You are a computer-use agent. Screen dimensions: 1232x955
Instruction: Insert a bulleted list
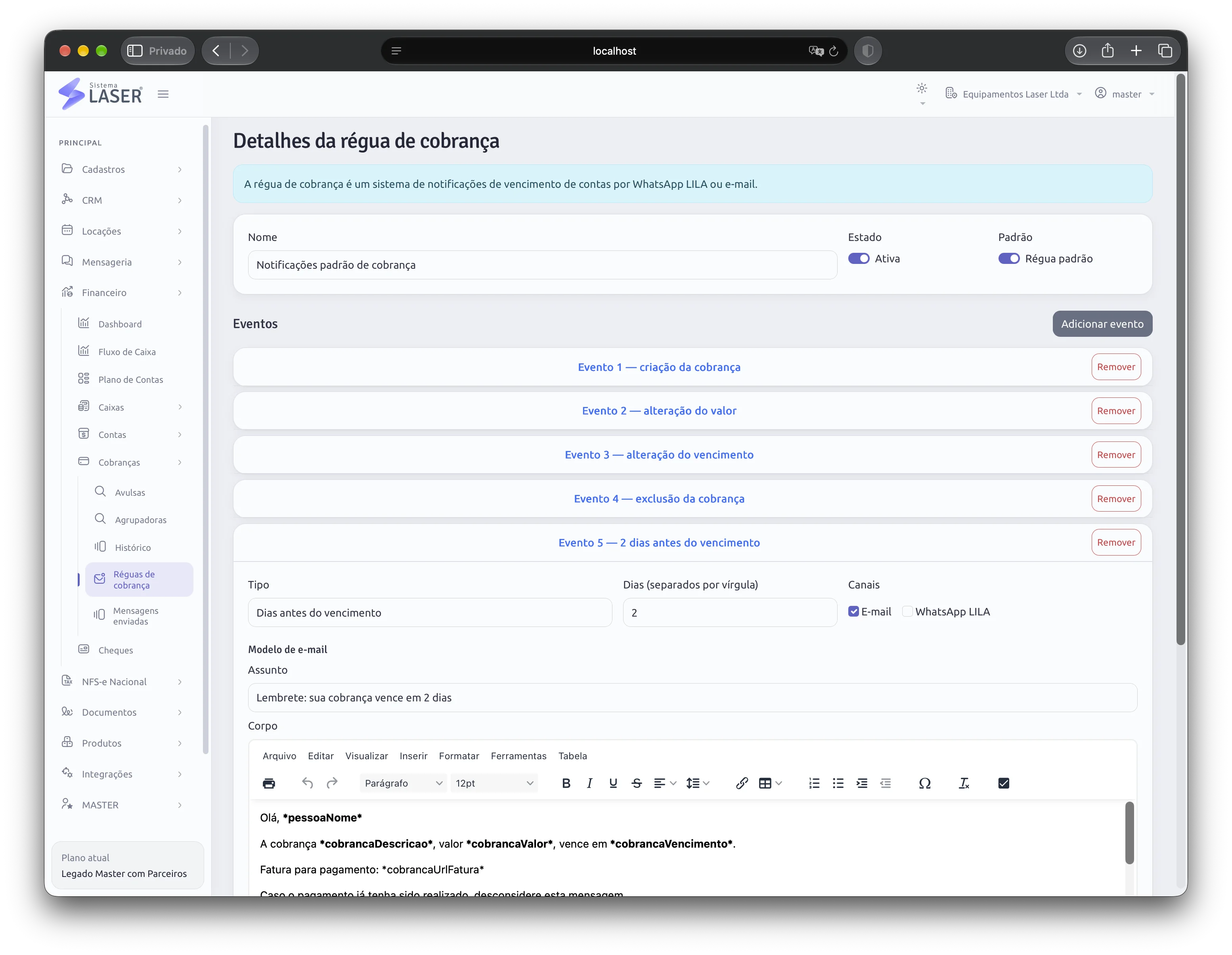coord(838,783)
